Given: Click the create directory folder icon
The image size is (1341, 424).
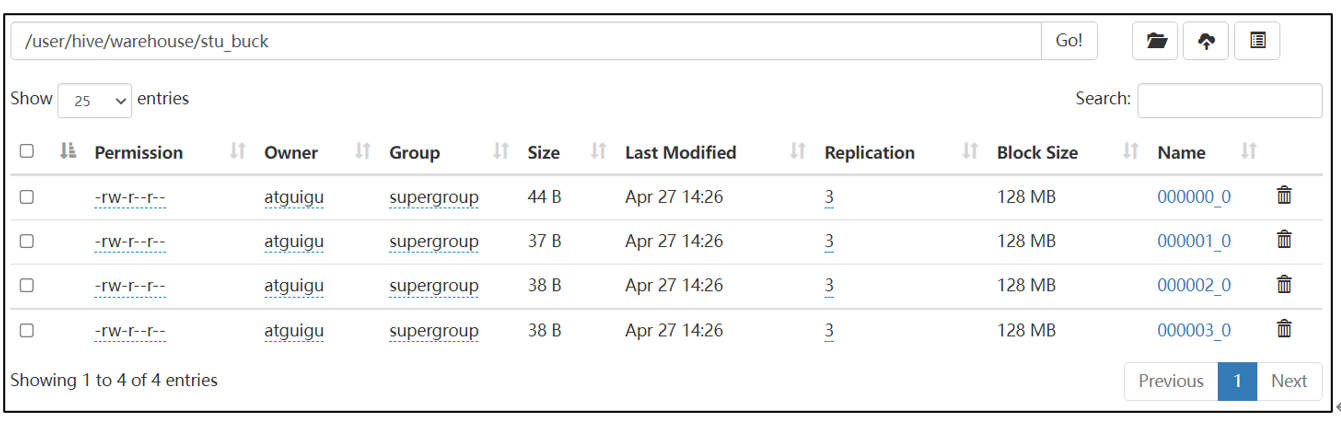Looking at the screenshot, I should [x=1156, y=41].
